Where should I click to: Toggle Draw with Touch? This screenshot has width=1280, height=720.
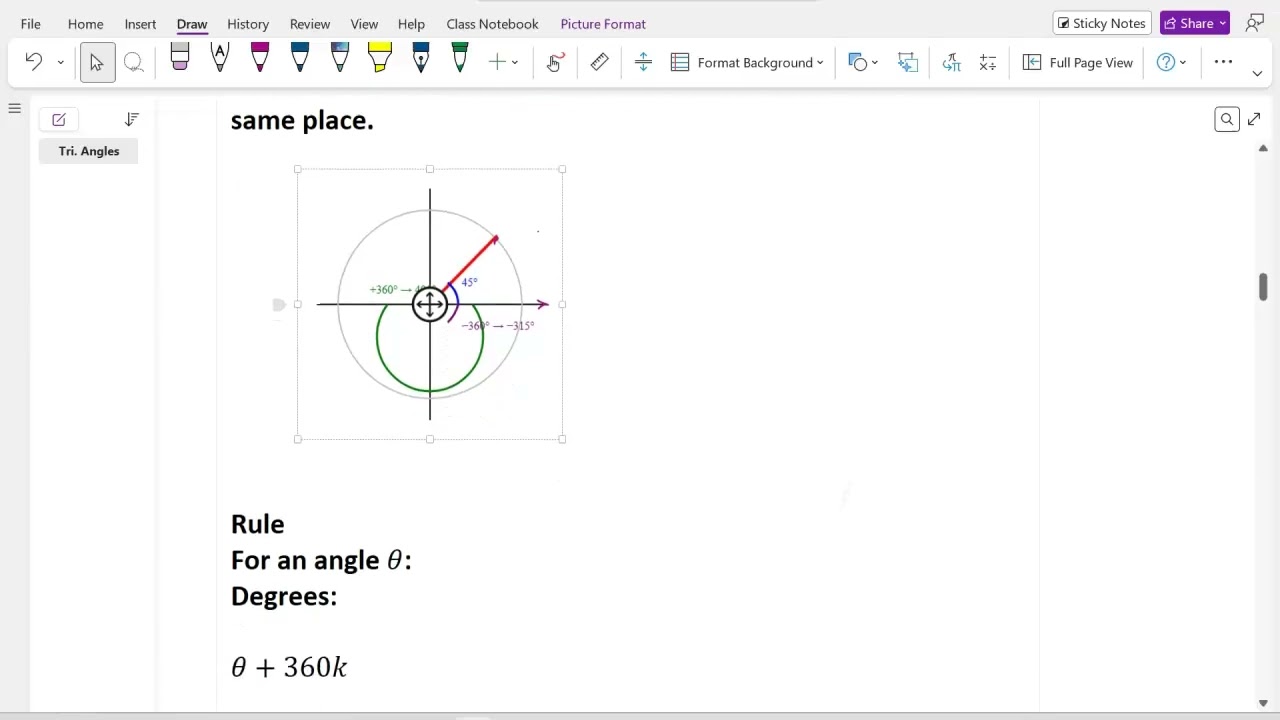[556, 62]
